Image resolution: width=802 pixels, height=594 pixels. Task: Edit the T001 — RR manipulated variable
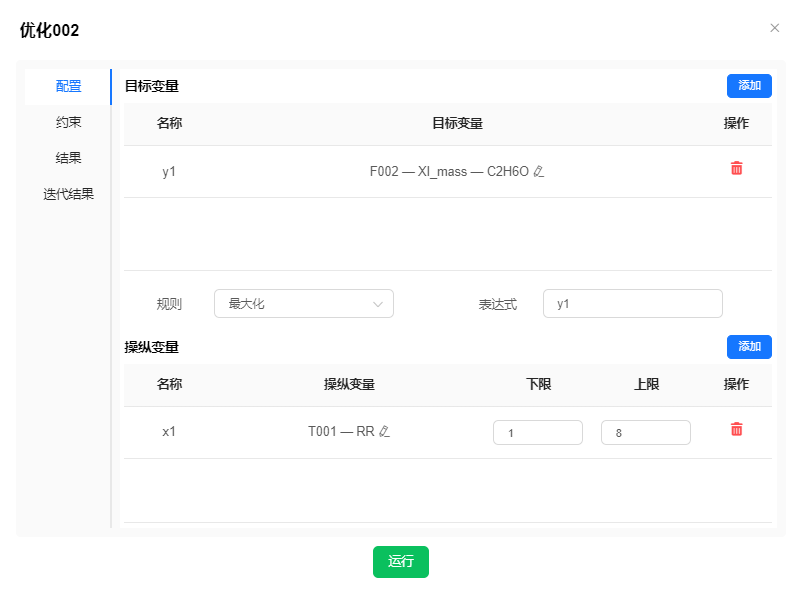click(x=384, y=432)
